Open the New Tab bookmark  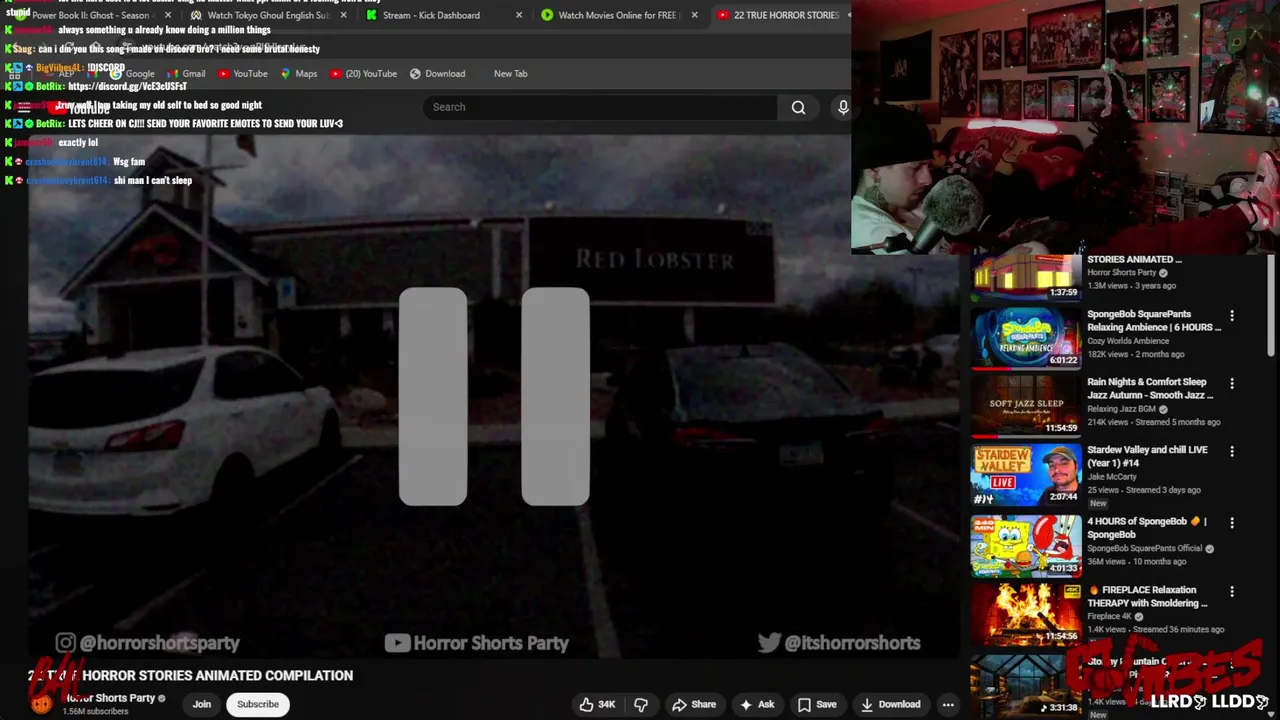[x=510, y=73]
